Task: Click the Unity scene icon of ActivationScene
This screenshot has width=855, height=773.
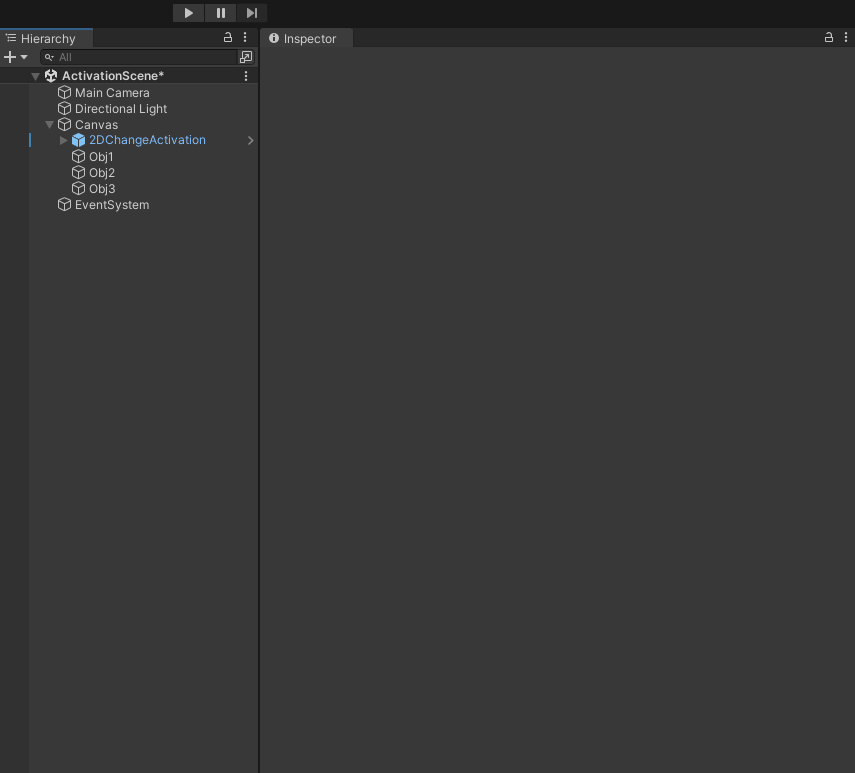Action: tap(51, 76)
